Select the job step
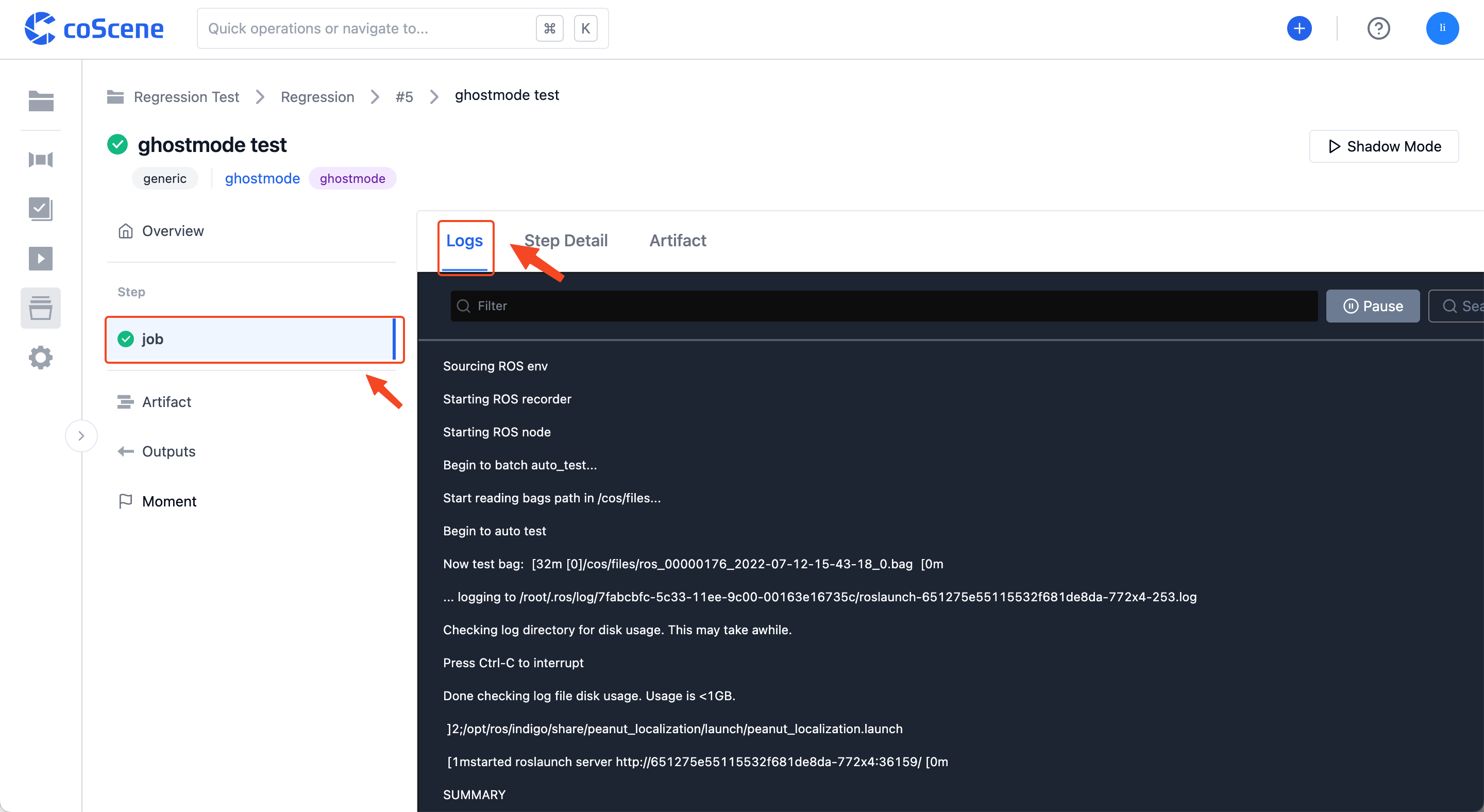 251,339
